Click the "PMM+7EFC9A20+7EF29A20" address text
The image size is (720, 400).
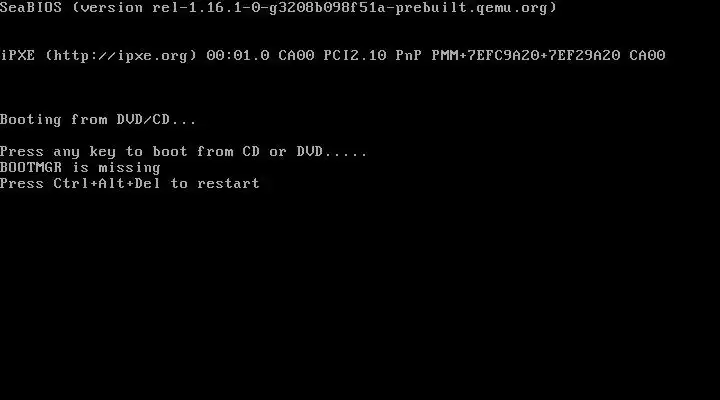[x=526, y=56]
